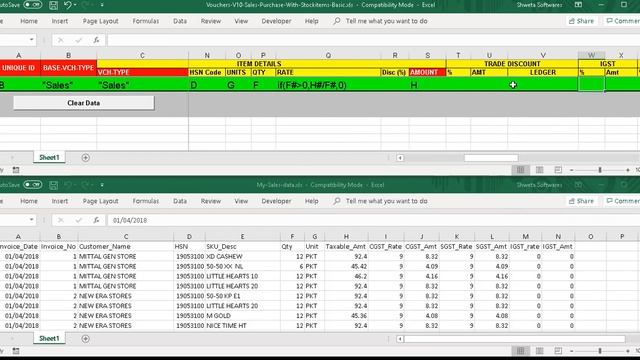Select Page Break Preview icon, bottom window status bar

click(x=558, y=351)
